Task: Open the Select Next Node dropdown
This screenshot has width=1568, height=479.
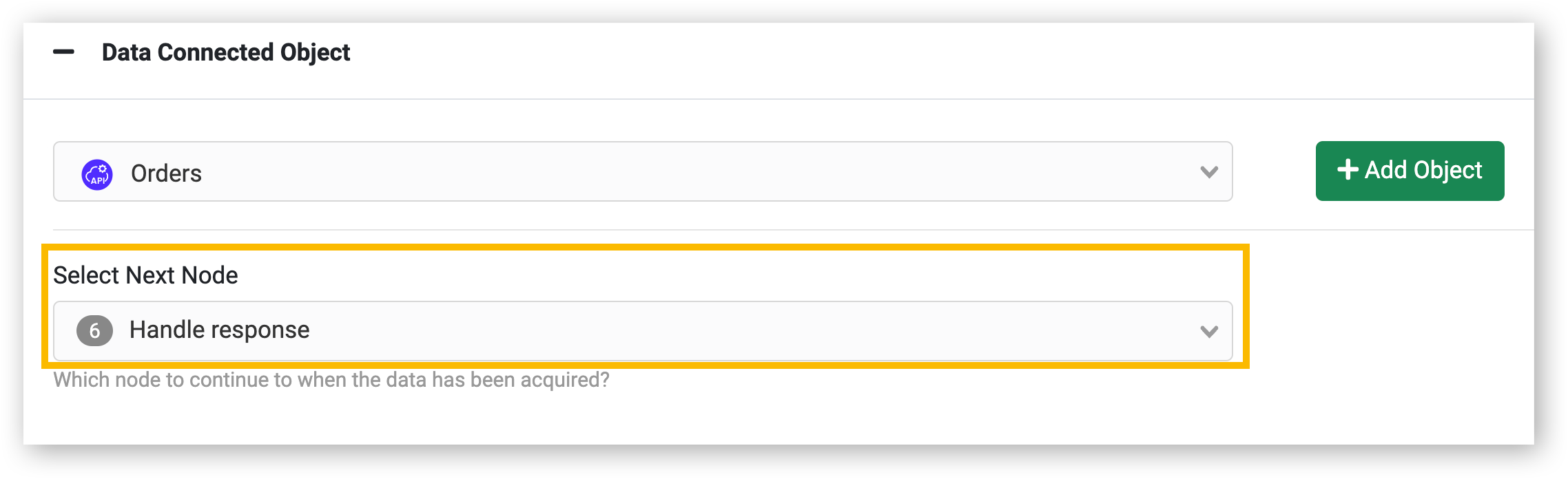Action: coord(643,331)
